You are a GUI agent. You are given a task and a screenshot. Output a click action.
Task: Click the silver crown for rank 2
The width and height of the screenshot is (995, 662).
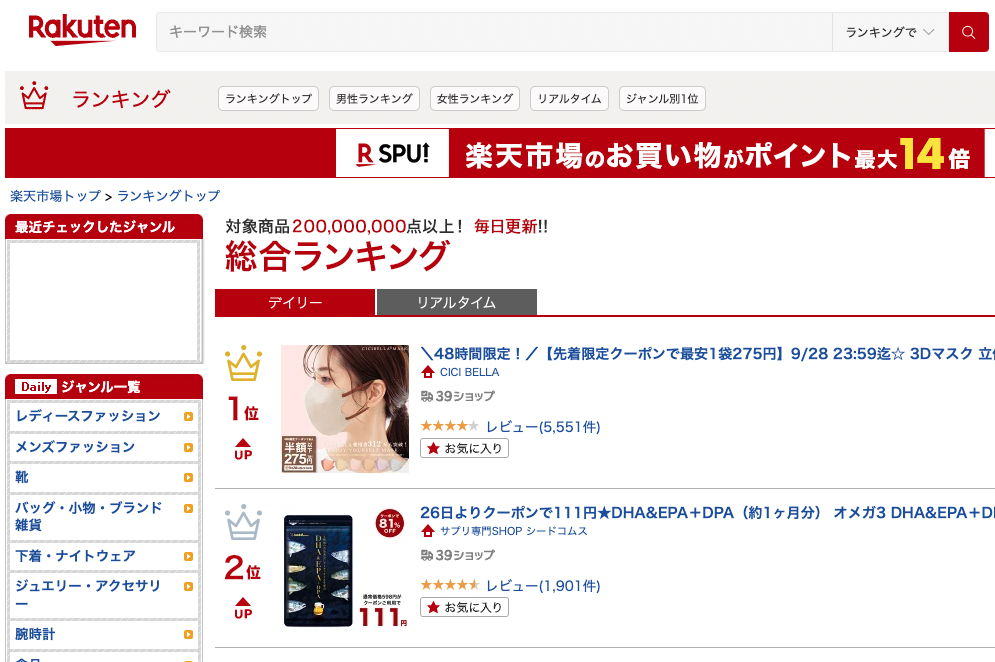pyautogui.click(x=243, y=522)
